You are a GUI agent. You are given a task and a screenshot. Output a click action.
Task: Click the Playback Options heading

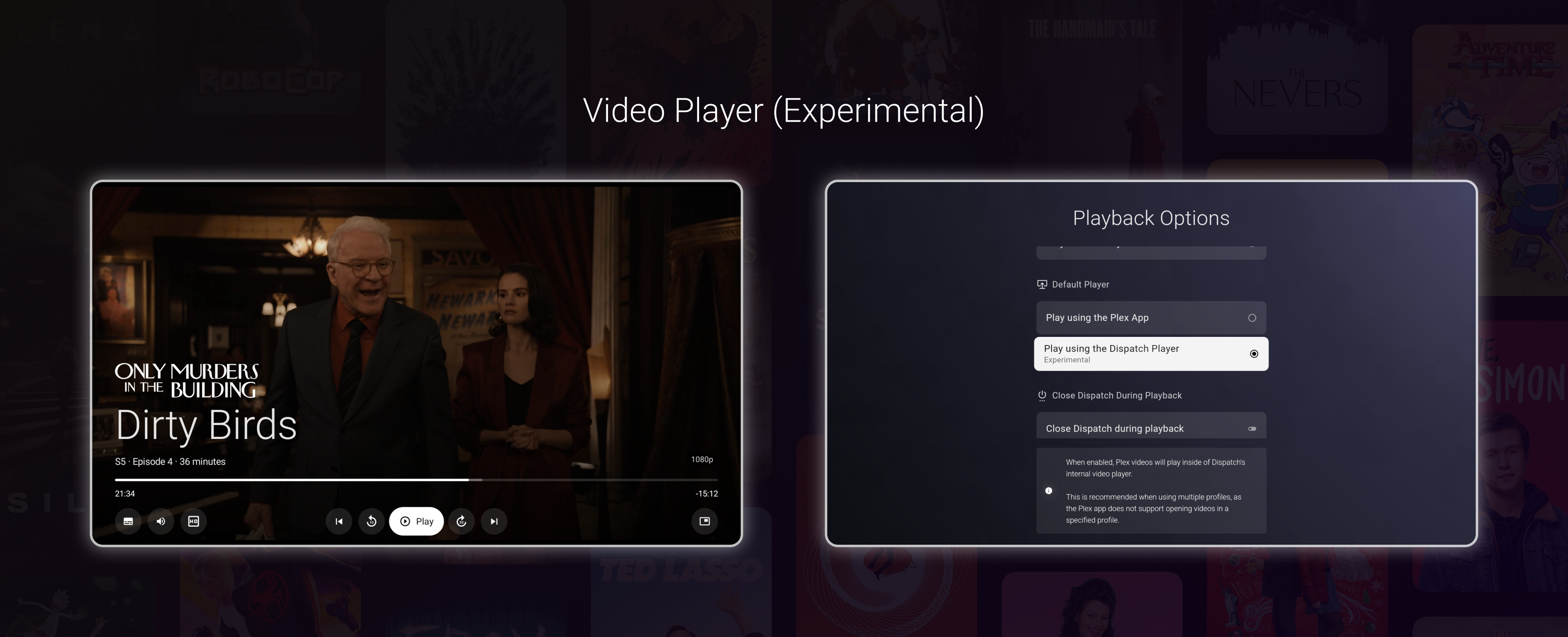coord(1151,218)
